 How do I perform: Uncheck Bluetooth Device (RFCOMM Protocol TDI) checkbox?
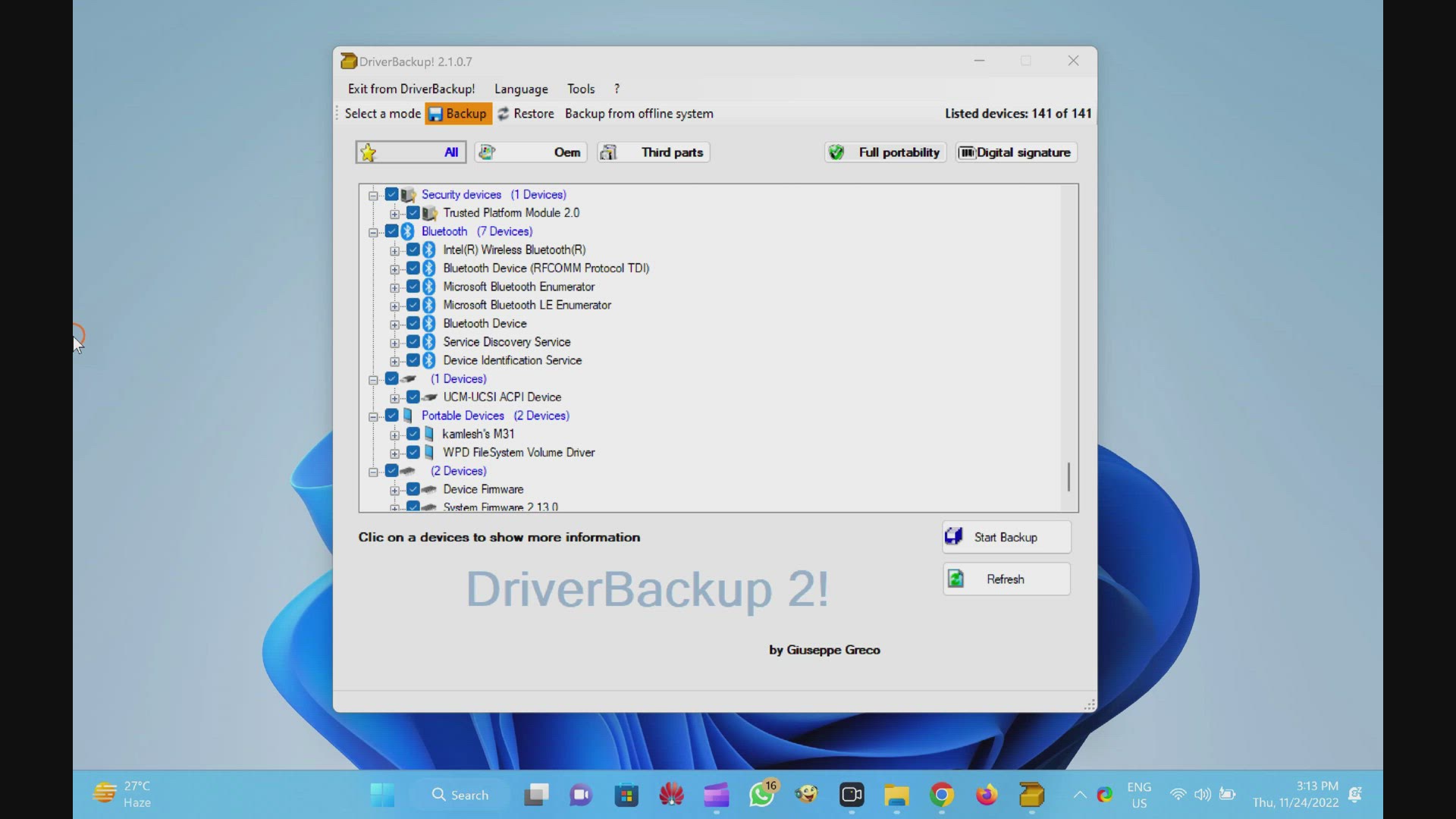point(413,268)
